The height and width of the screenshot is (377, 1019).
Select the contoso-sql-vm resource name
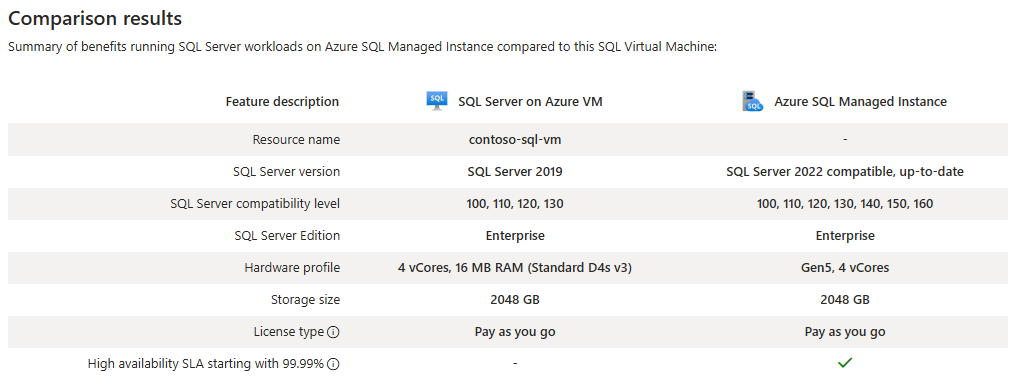[515, 140]
